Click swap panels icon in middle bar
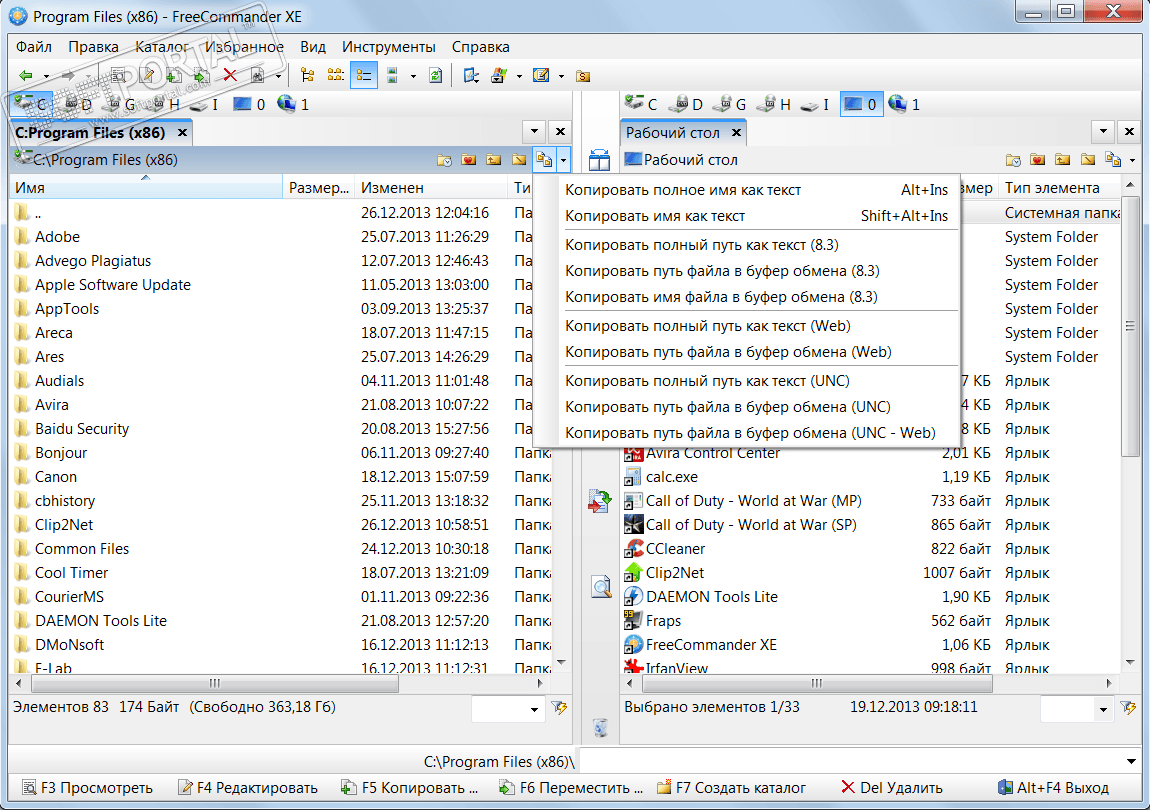The image size is (1150, 810). click(x=599, y=159)
